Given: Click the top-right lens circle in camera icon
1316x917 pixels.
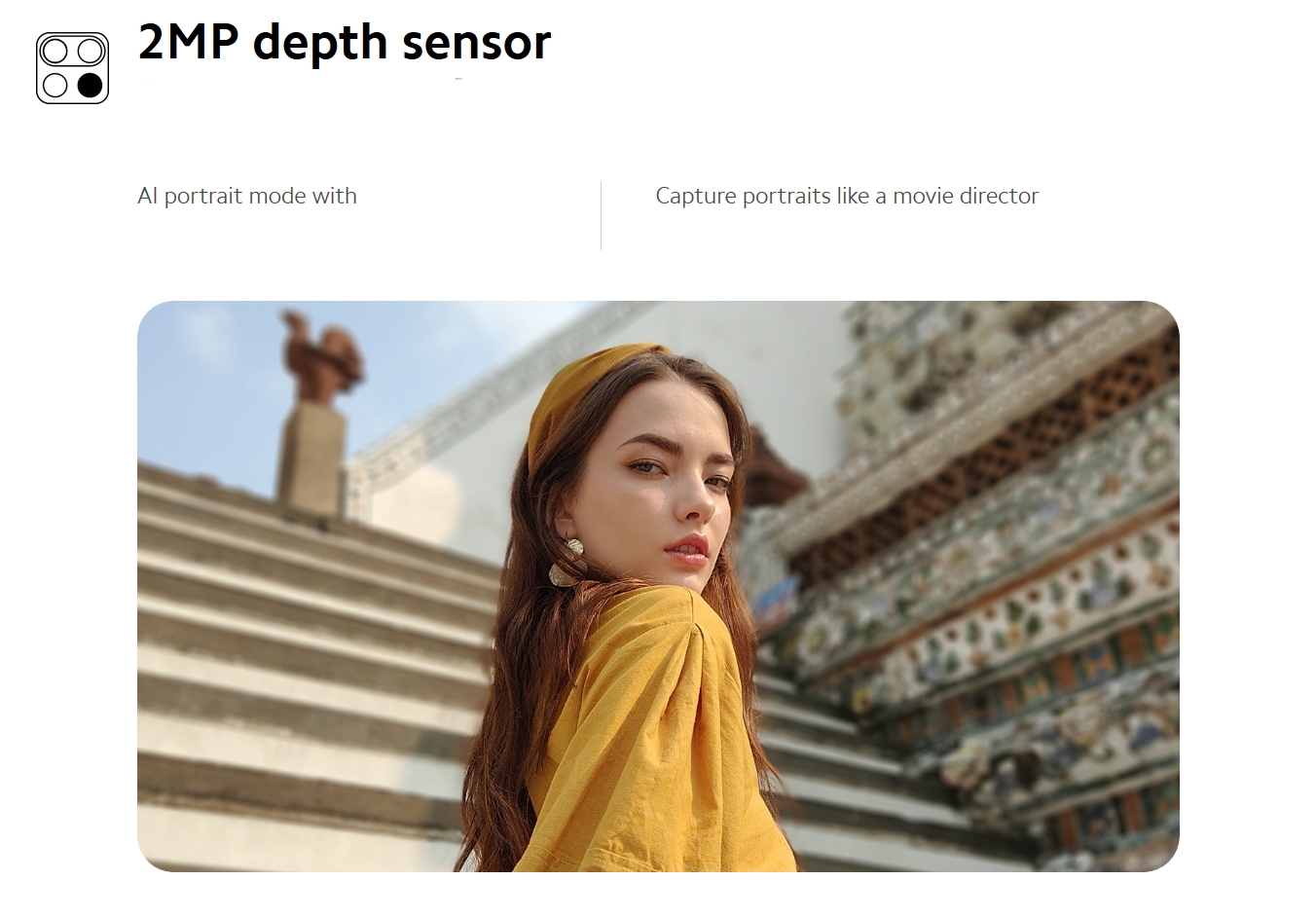Looking at the screenshot, I should [x=90, y=51].
